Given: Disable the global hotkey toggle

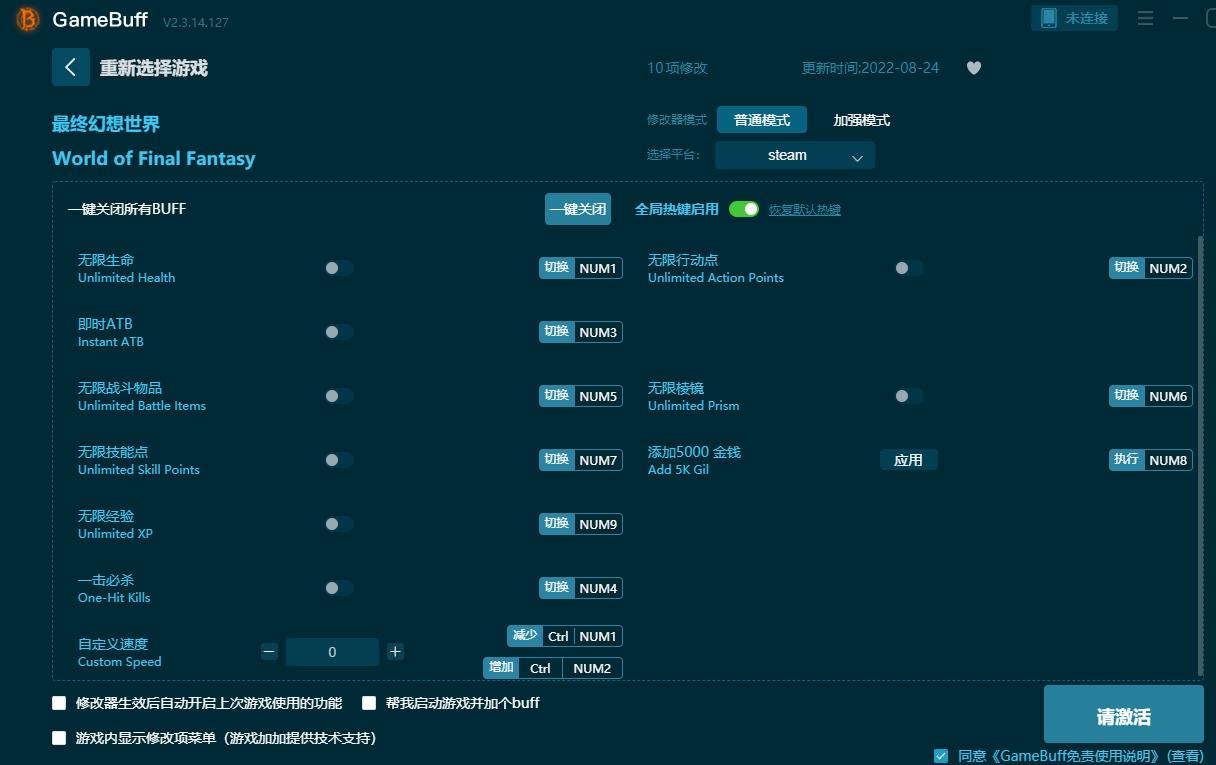Looking at the screenshot, I should coord(743,209).
